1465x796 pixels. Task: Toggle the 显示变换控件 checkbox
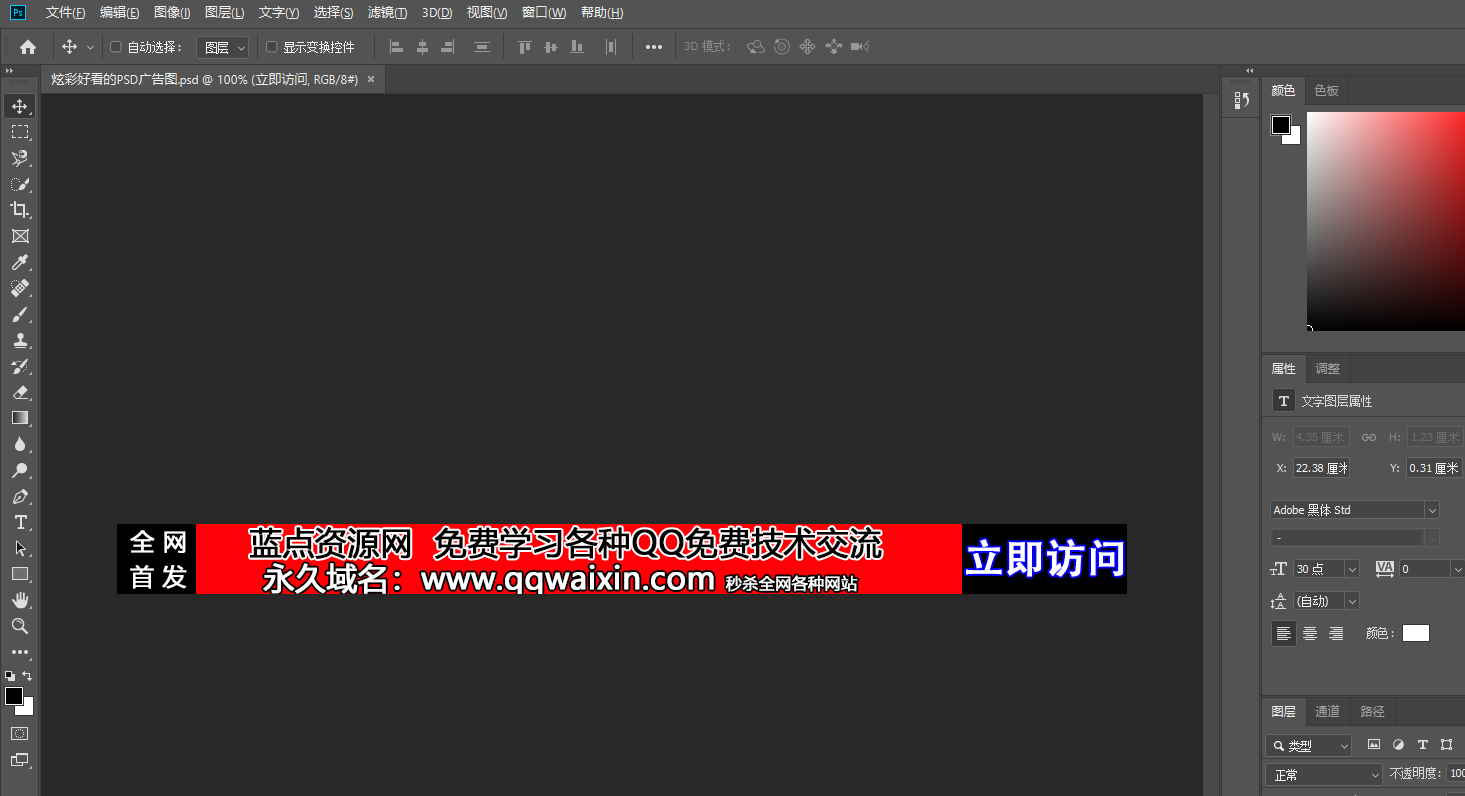[x=271, y=47]
